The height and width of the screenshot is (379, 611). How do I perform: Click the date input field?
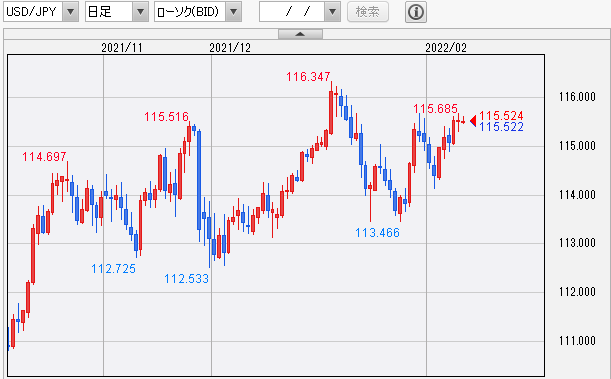click(292, 12)
